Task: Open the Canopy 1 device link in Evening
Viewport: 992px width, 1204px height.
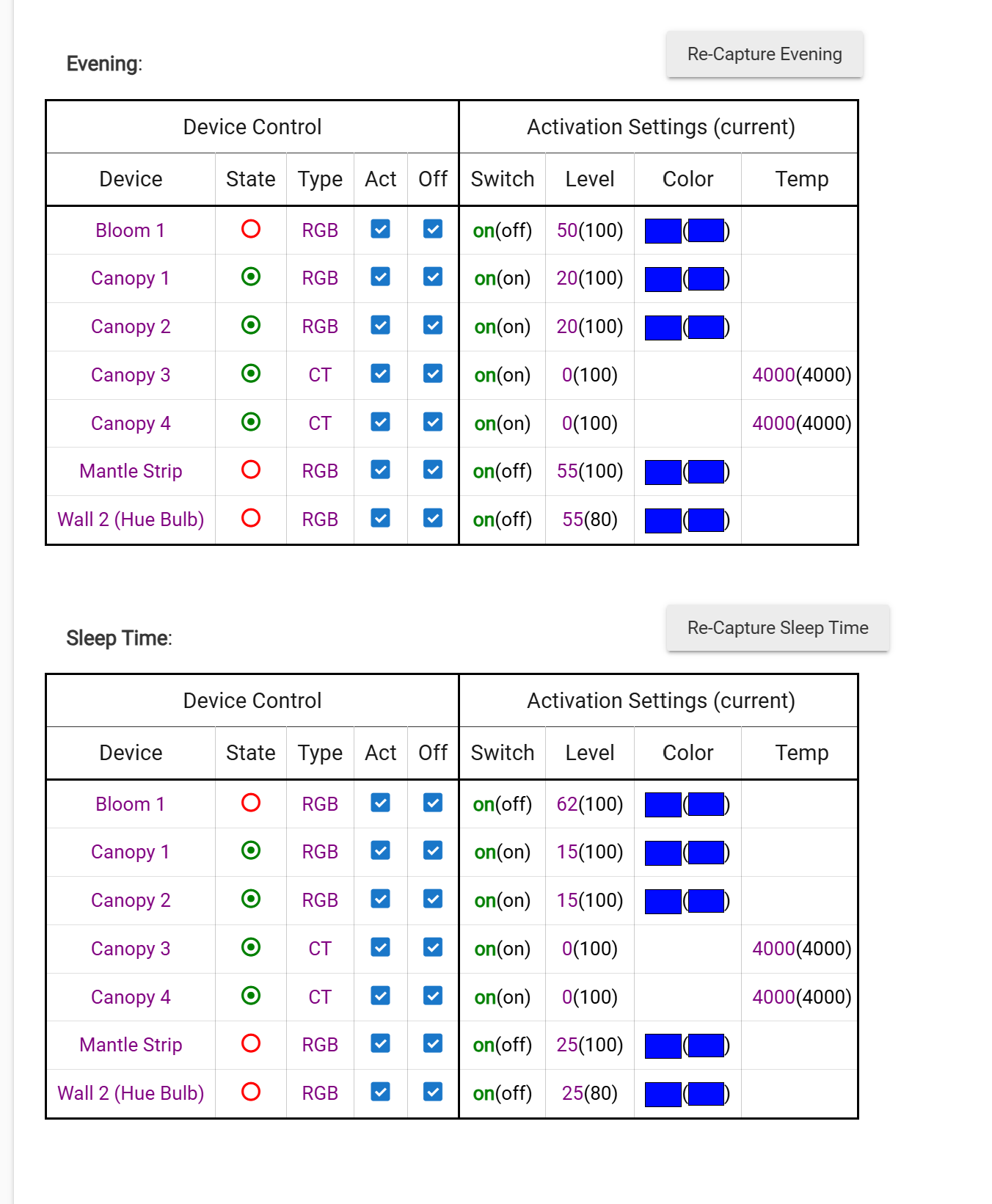Action: [130, 278]
